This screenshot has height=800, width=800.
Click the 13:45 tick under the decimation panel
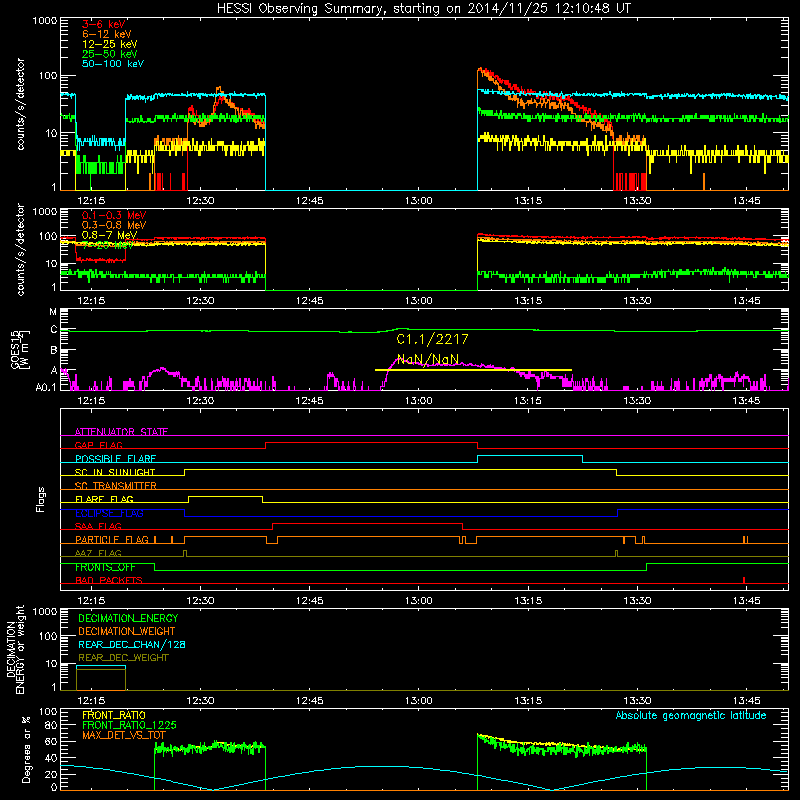pos(746,701)
